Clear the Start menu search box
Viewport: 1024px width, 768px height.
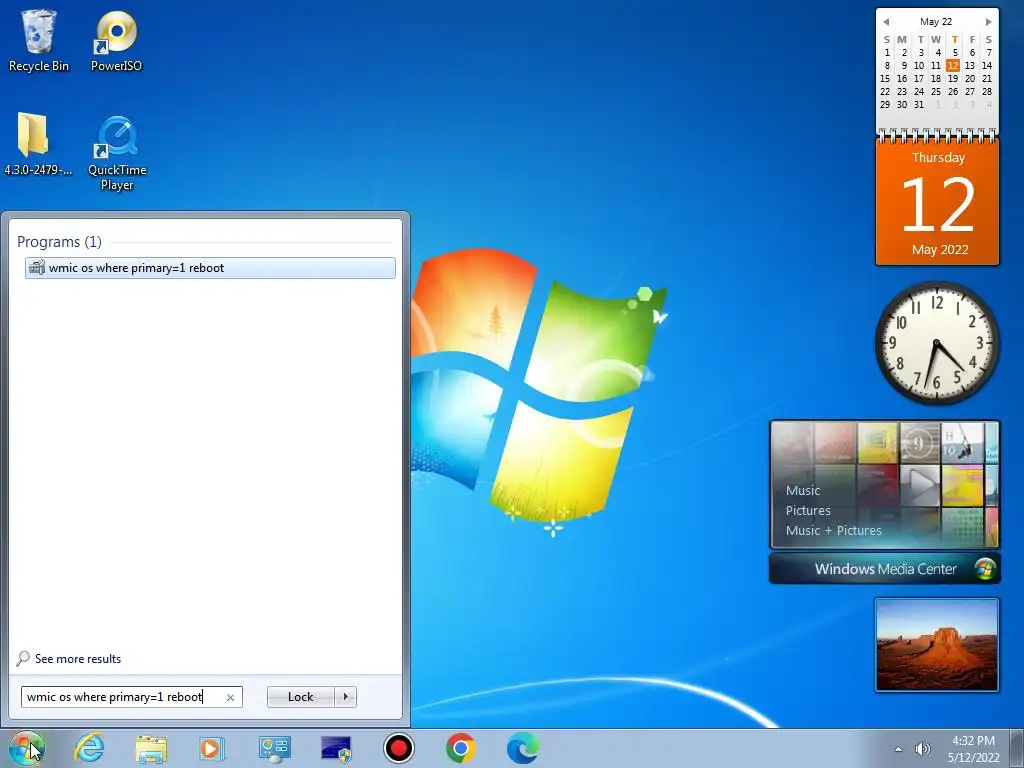click(x=230, y=697)
